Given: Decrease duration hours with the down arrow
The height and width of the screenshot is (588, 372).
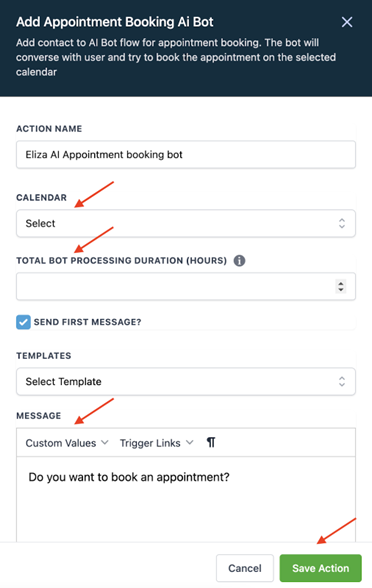Looking at the screenshot, I should pyautogui.click(x=340, y=290).
